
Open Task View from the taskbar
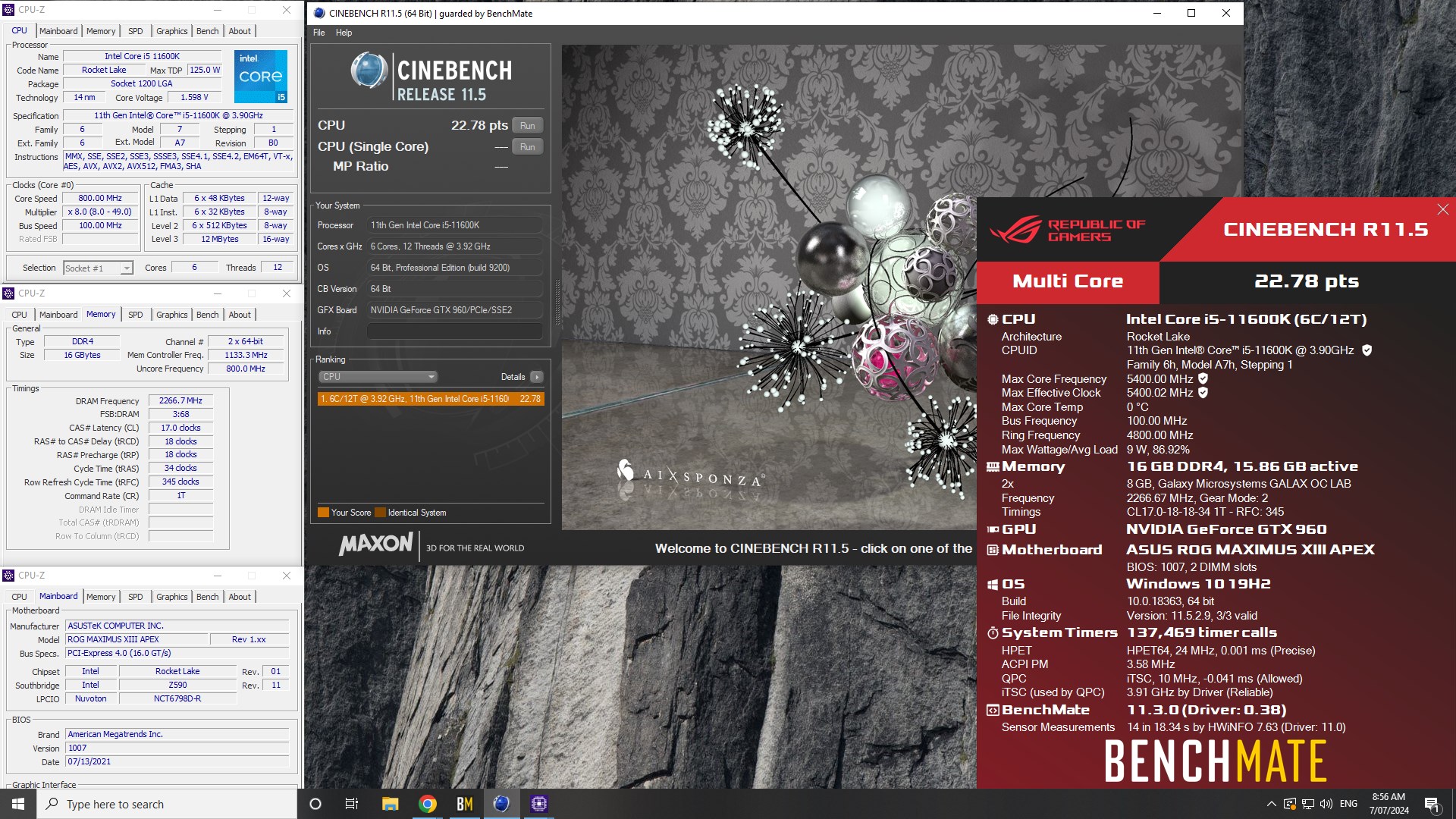tap(351, 804)
